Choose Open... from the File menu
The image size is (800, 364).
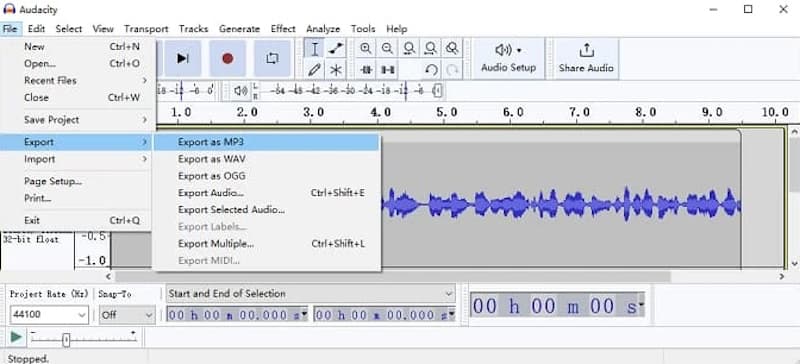point(76,63)
